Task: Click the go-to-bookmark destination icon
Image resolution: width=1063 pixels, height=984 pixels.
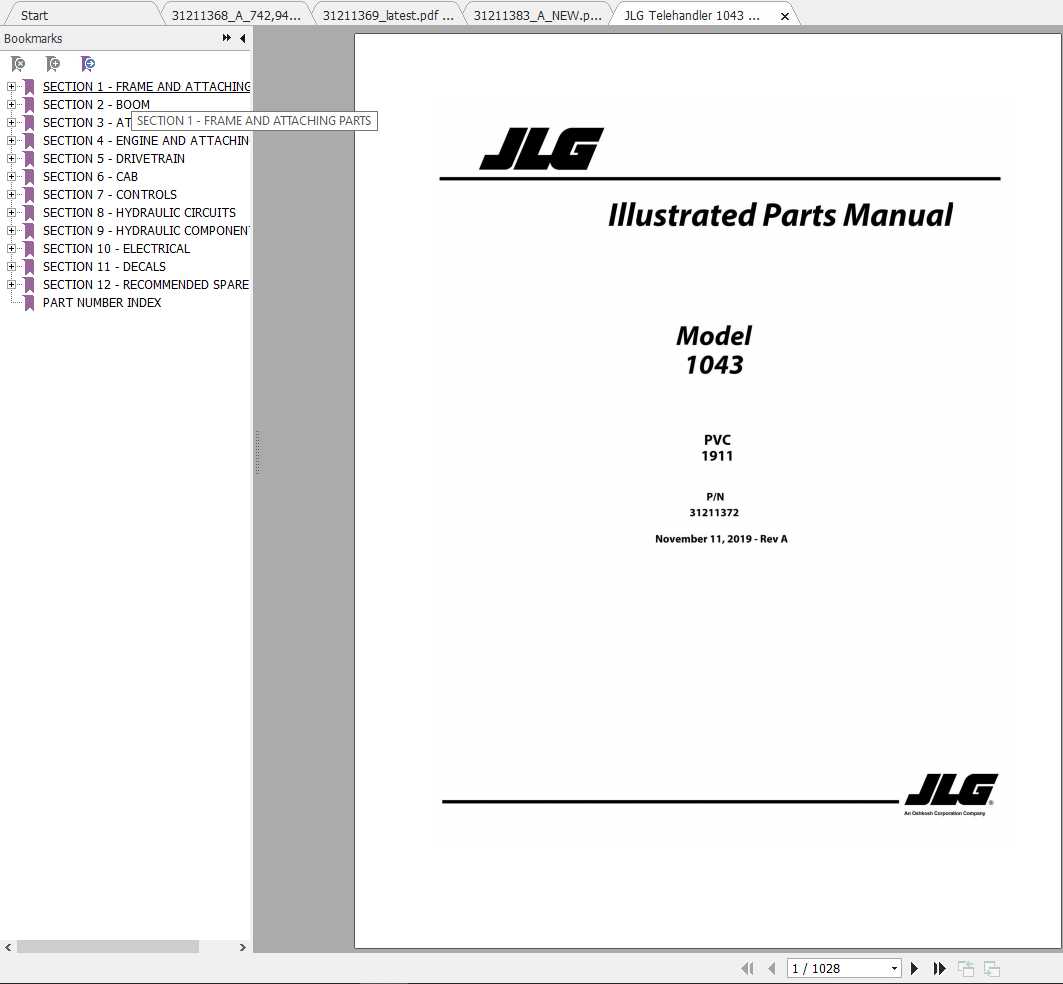Action: [x=88, y=63]
